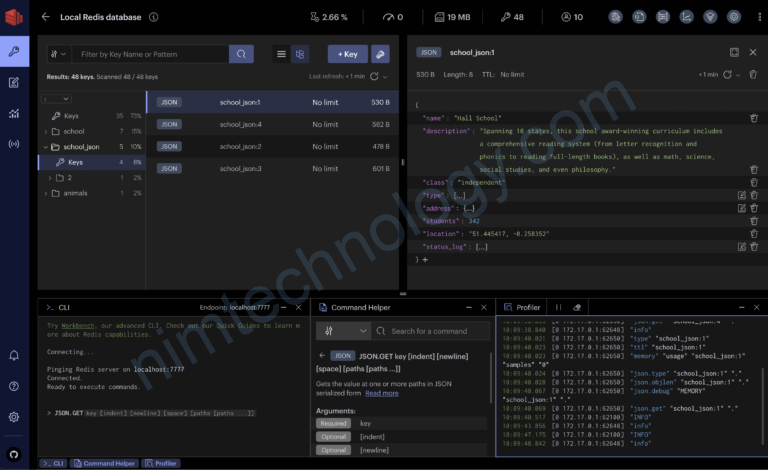The image size is (768, 470).
Task: Open the tree delimiter dropdown
Action: (56, 99)
